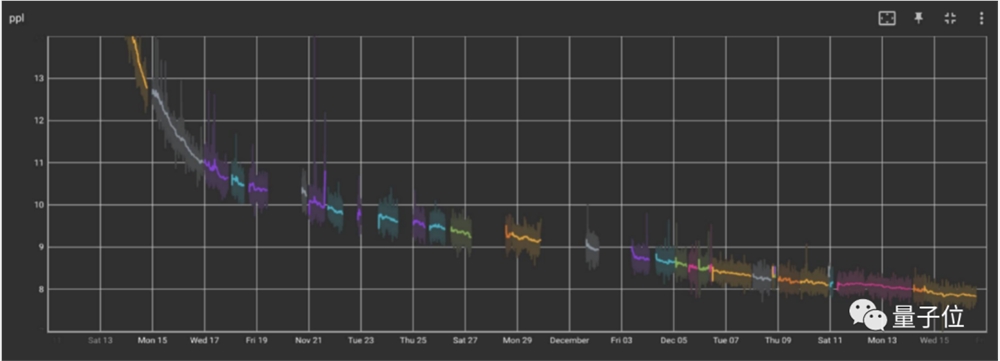1000x361 pixels.
Task: Click the y-axis label 8
Action: coord(41,289)
